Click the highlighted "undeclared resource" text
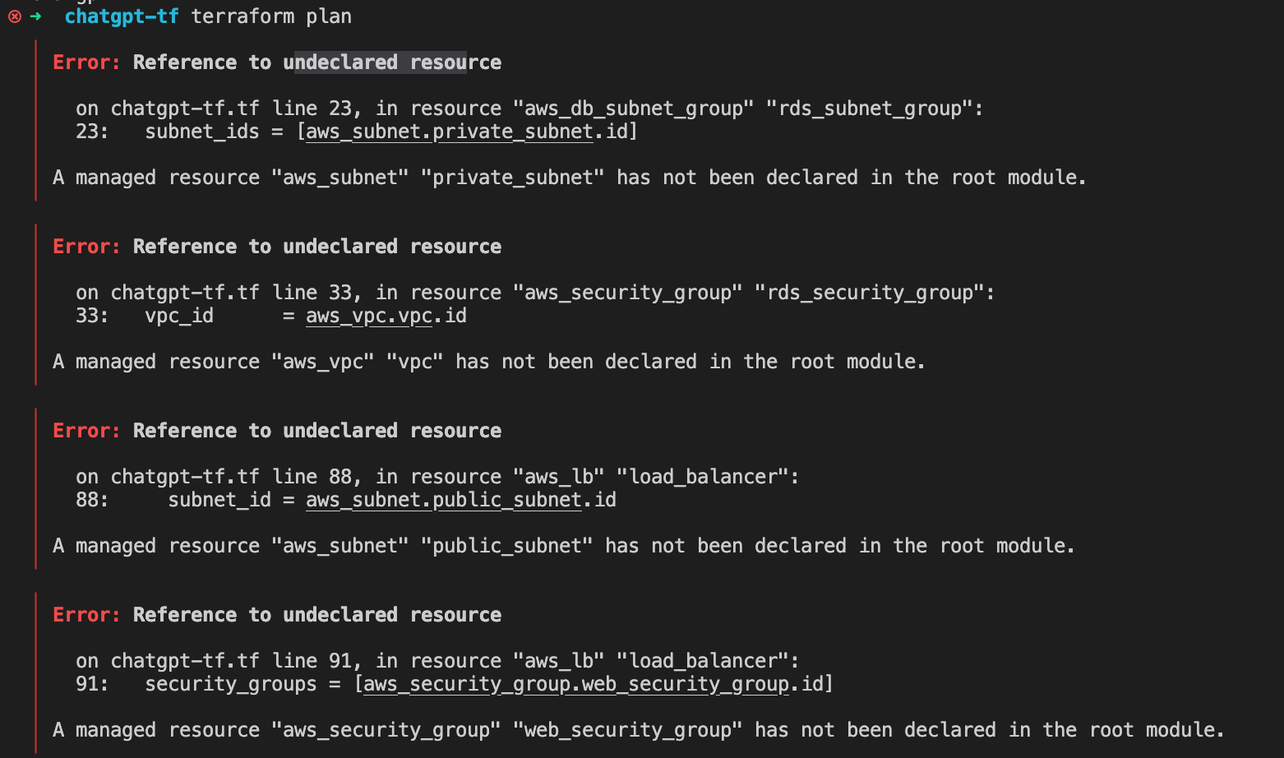 click(x=392, y=62)
